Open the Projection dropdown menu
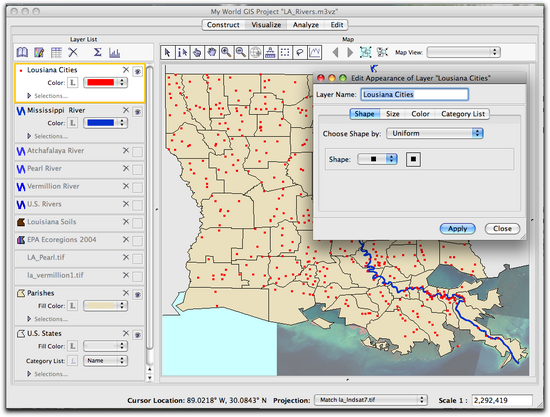550x417 pixels. 370,400
